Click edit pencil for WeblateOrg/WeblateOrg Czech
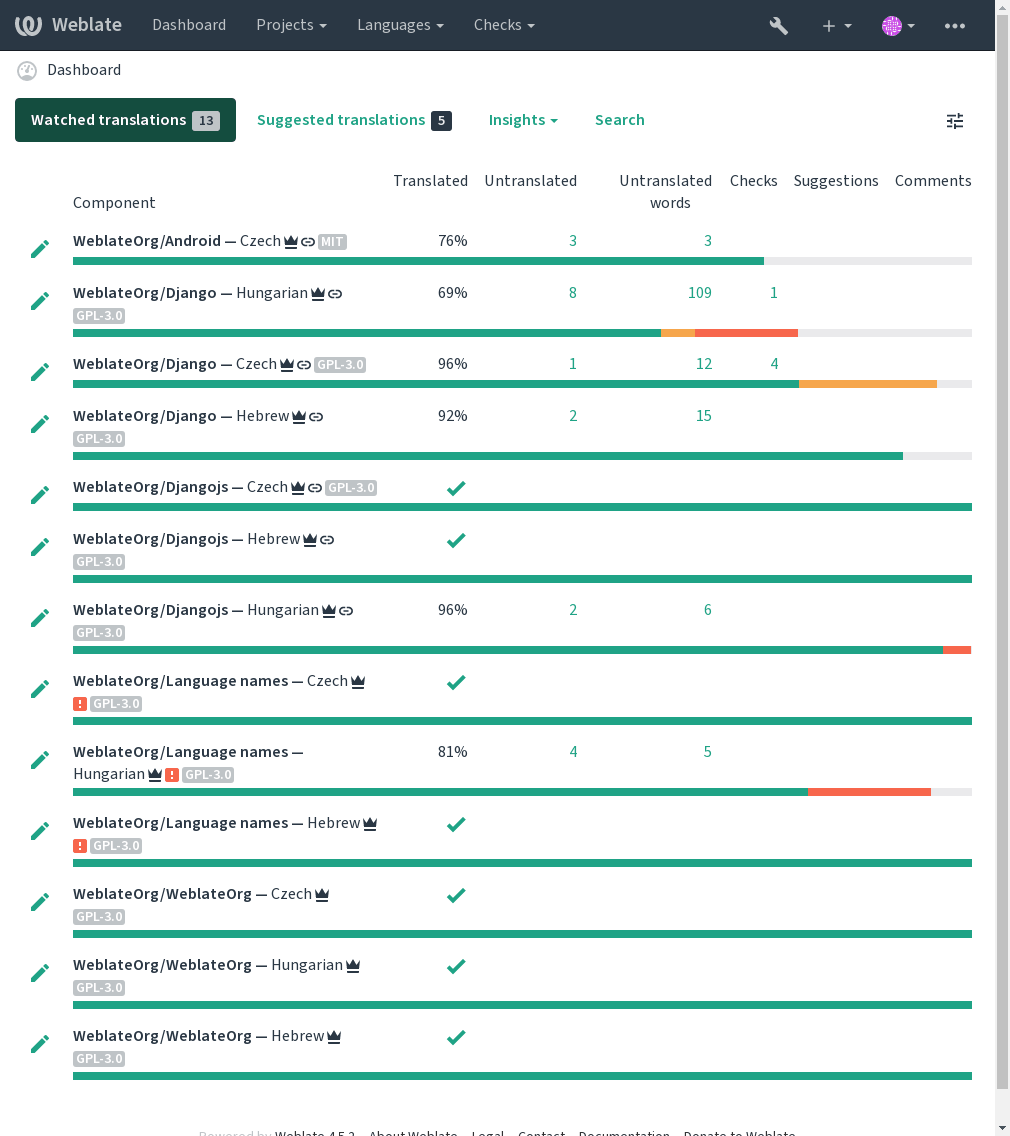 (x=40, y=903)
